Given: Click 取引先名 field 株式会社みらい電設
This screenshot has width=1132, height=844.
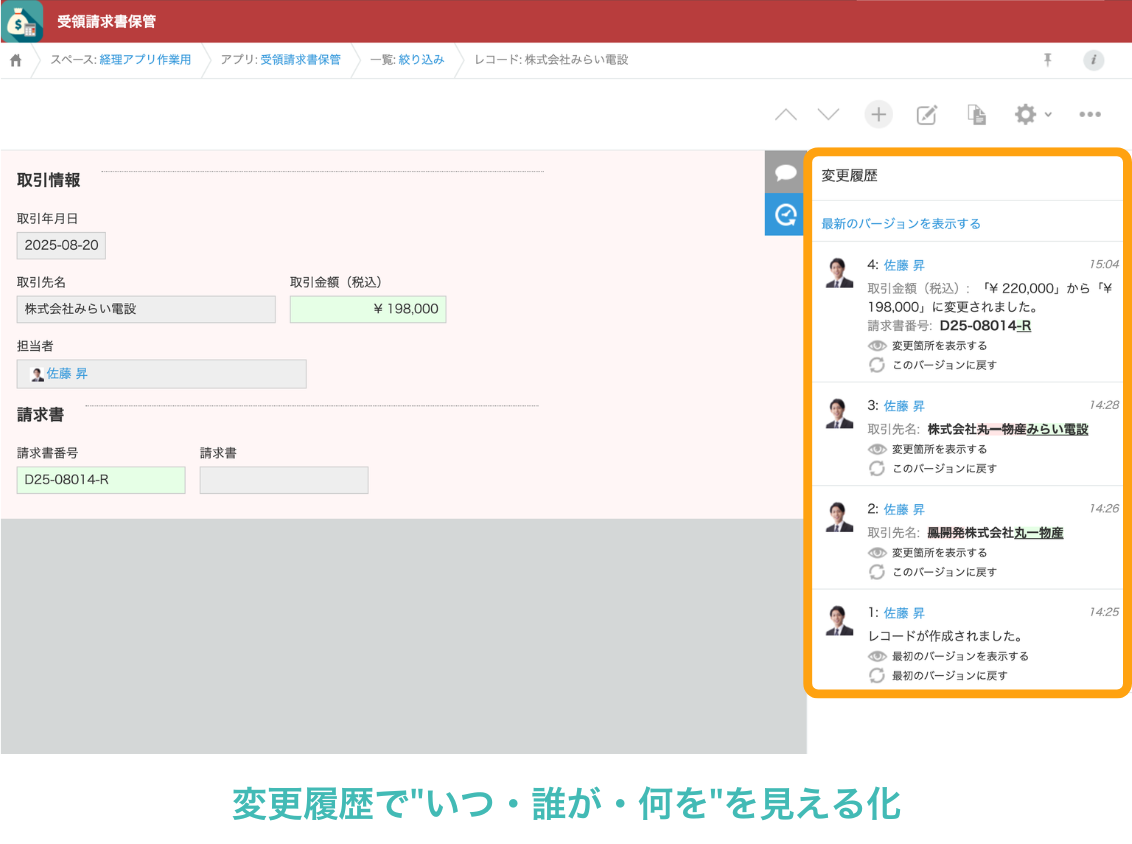Looking at the screenshot, I should tap(146, 309).
